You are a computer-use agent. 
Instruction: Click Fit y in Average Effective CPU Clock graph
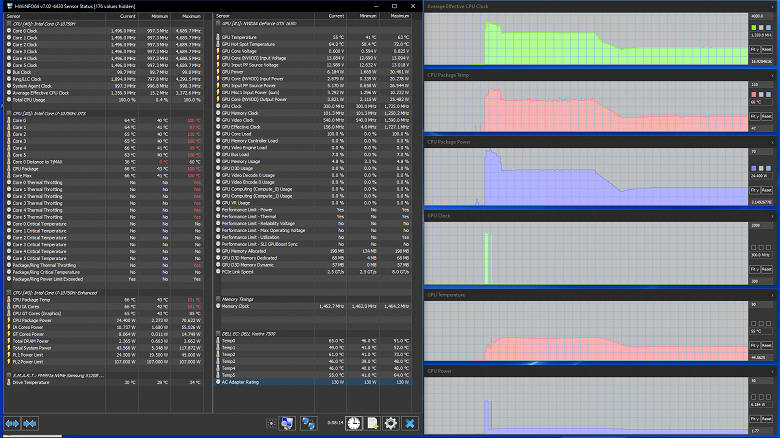pos(755,50)
